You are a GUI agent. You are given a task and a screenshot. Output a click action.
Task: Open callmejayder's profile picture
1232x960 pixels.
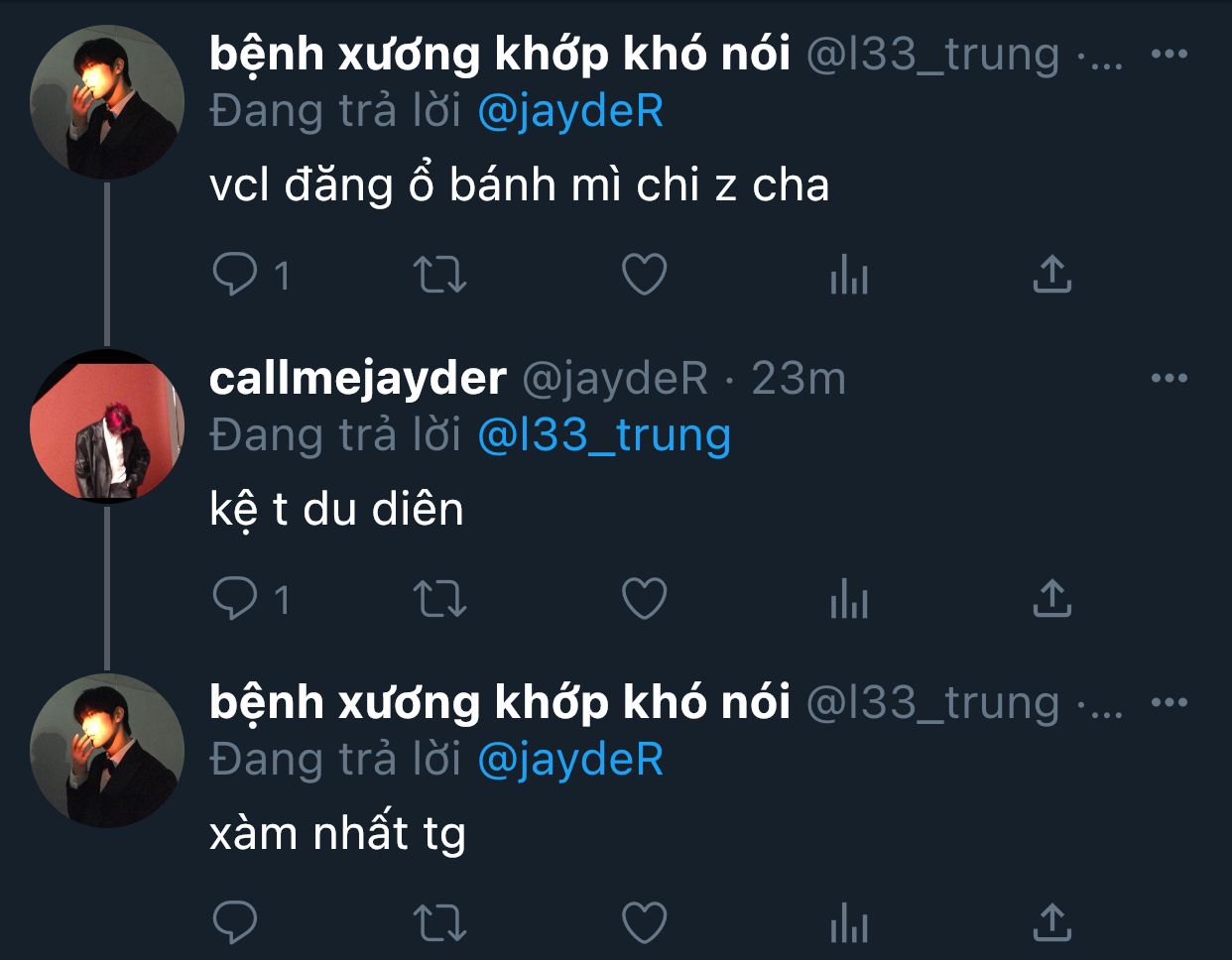(107, 426)
